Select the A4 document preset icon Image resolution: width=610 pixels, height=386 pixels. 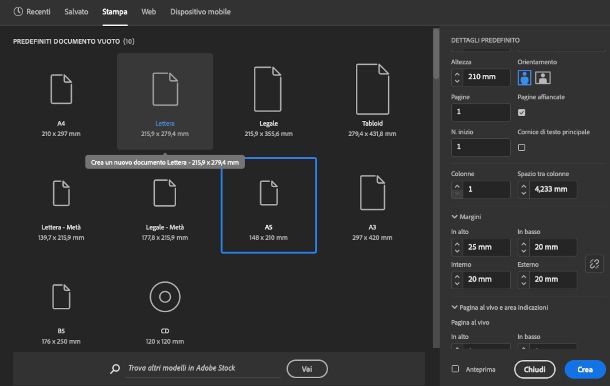(61, 89)
